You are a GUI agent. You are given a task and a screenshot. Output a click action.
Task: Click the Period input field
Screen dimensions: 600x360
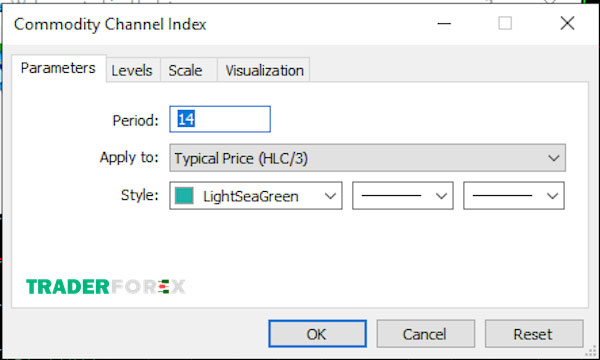[x=220, y=119]
